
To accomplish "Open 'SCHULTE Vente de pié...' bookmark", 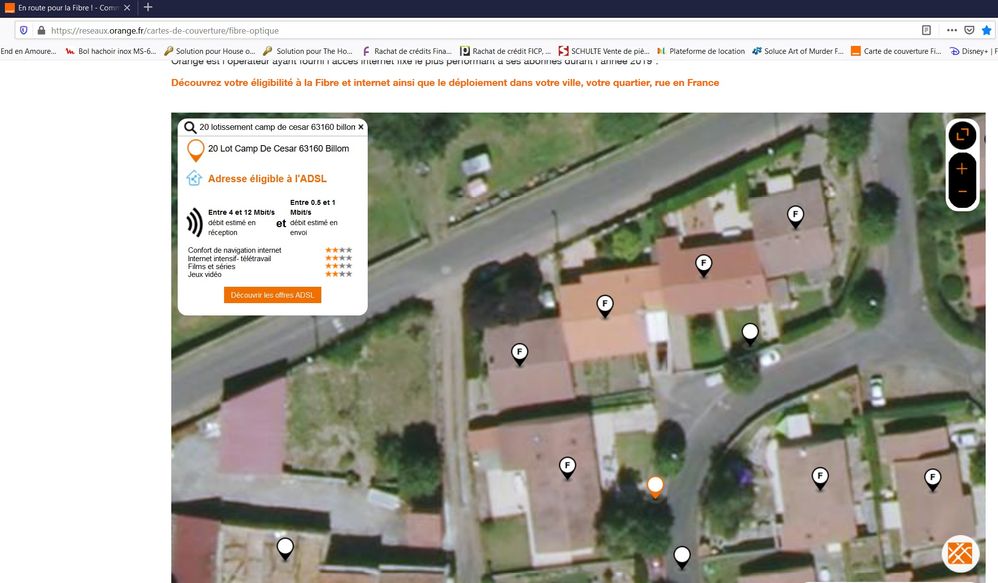I will pyautogui.click(x=604, y=51).
